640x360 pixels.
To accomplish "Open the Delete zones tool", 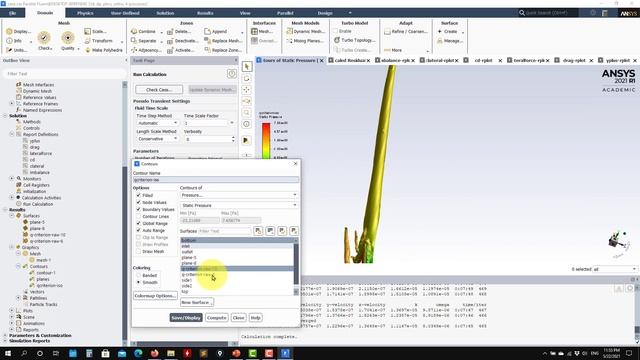I will (x=179, y=31).
